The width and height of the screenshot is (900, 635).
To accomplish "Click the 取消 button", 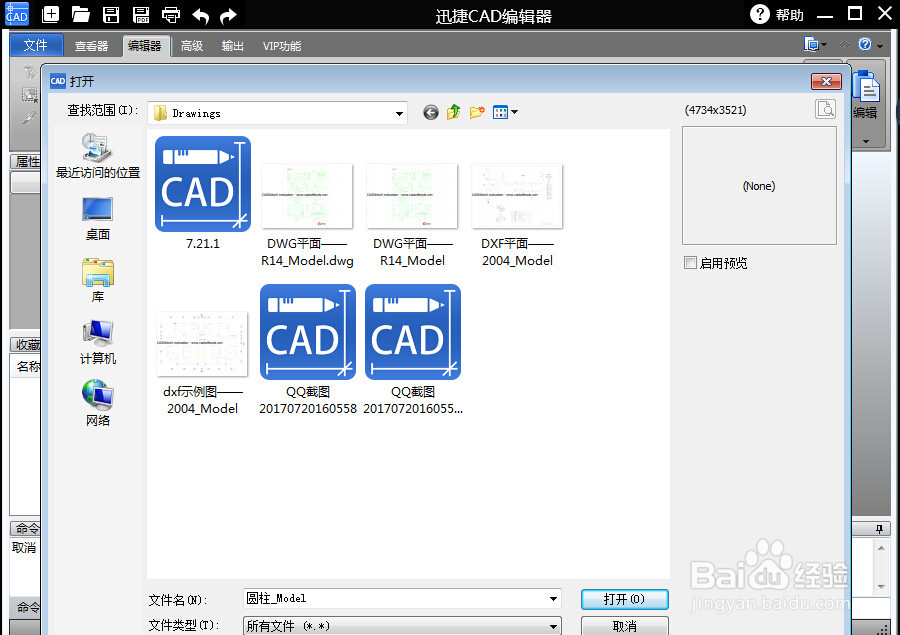I will point(624,626).
